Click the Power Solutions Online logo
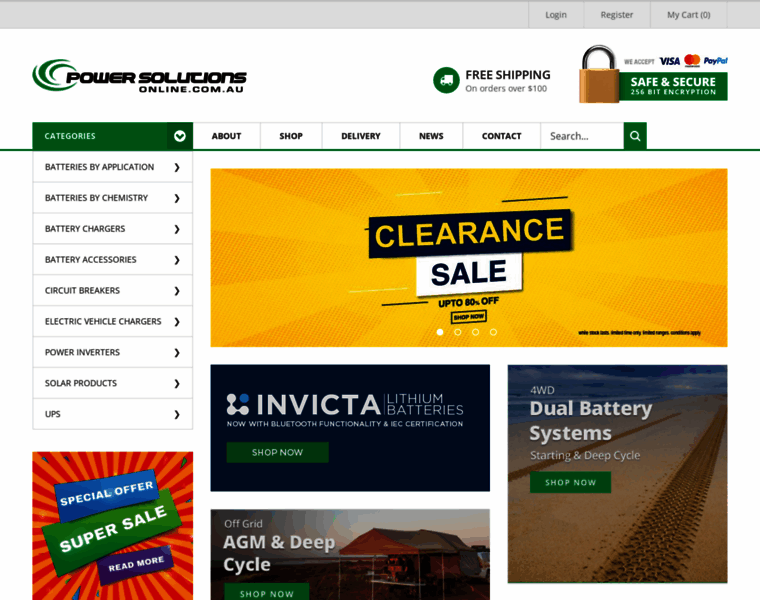 click(x=140, y=76)
